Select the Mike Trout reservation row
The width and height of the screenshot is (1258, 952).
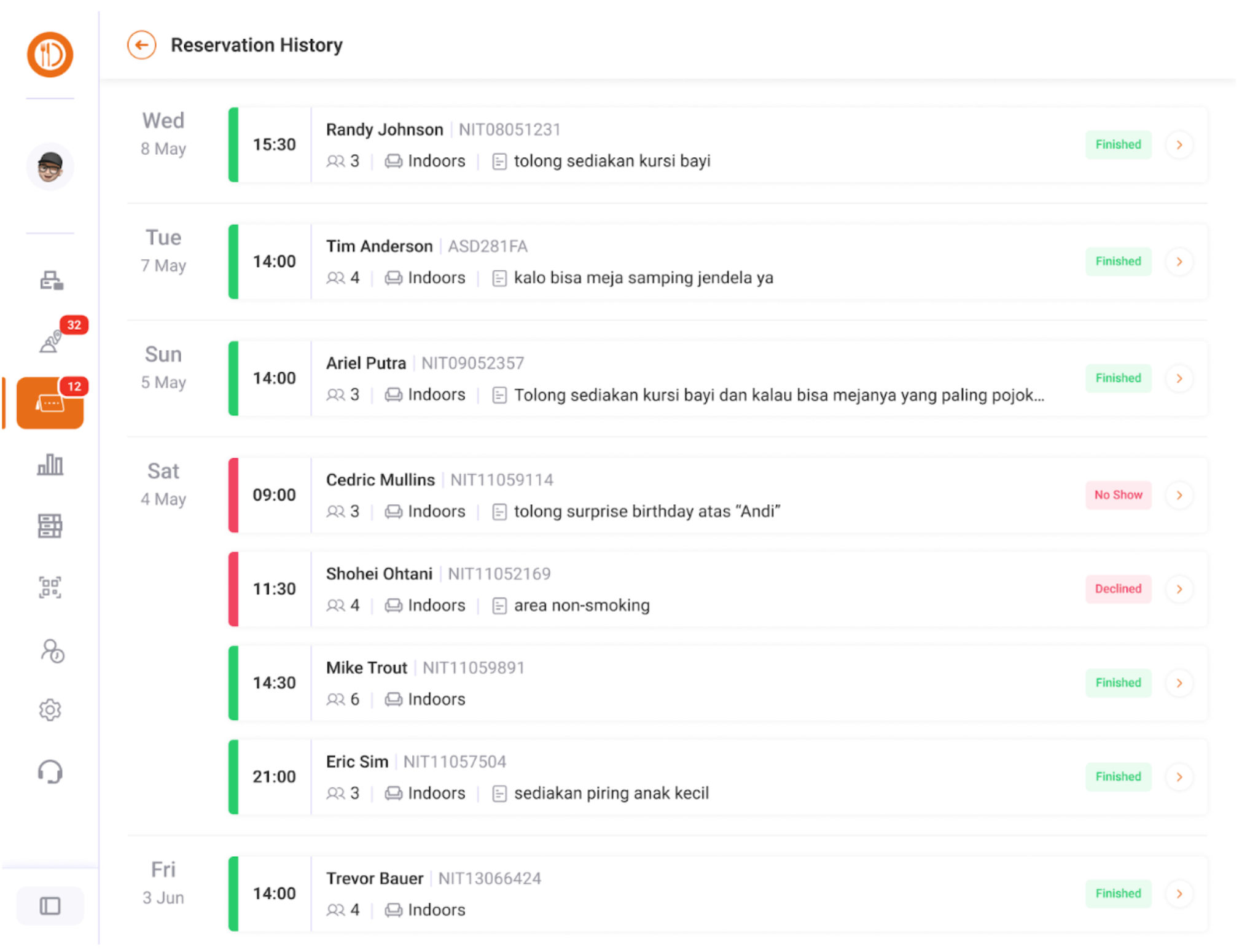[676, 683]
